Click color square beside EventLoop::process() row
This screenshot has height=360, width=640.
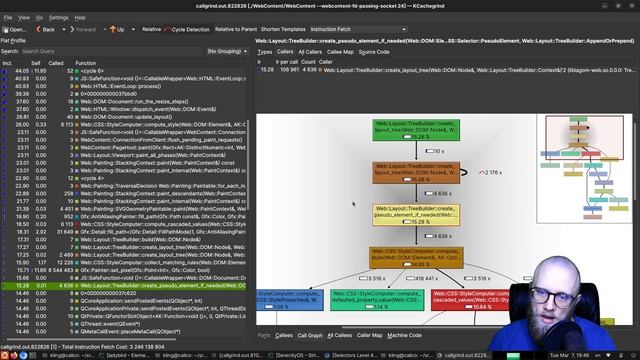pos(77,86)
